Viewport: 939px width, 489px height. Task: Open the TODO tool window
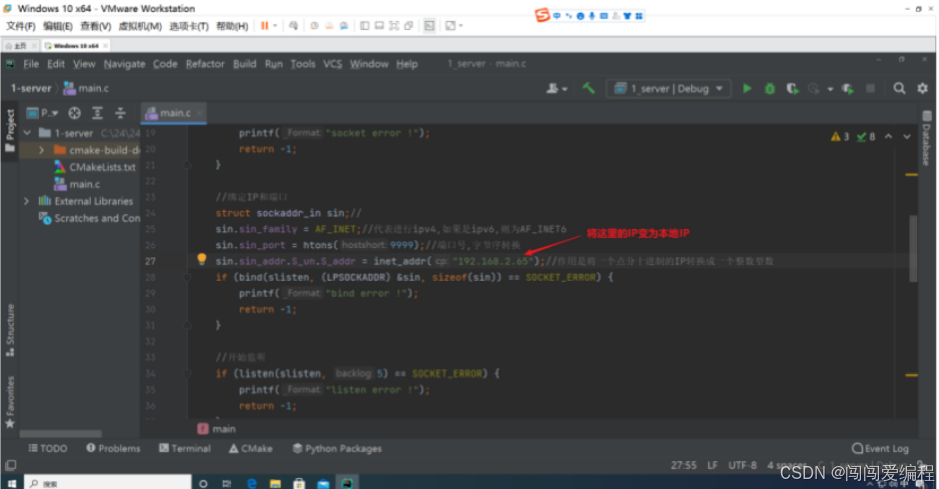(x=47, y=448)
